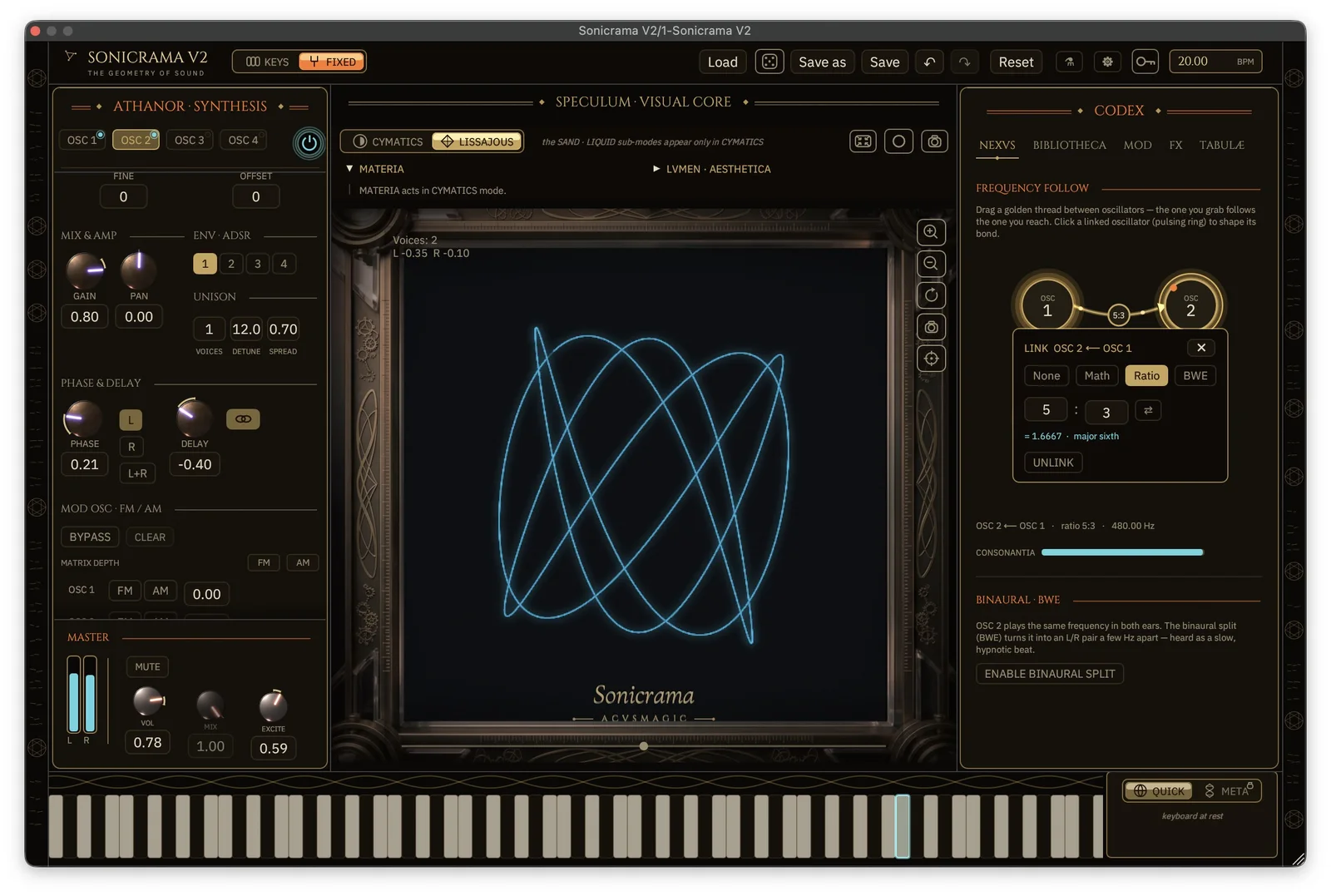The height and width of the screenshot is (896, 1331).
Task: Open the MOD tab in Codex
Action: pos(1137,145)
